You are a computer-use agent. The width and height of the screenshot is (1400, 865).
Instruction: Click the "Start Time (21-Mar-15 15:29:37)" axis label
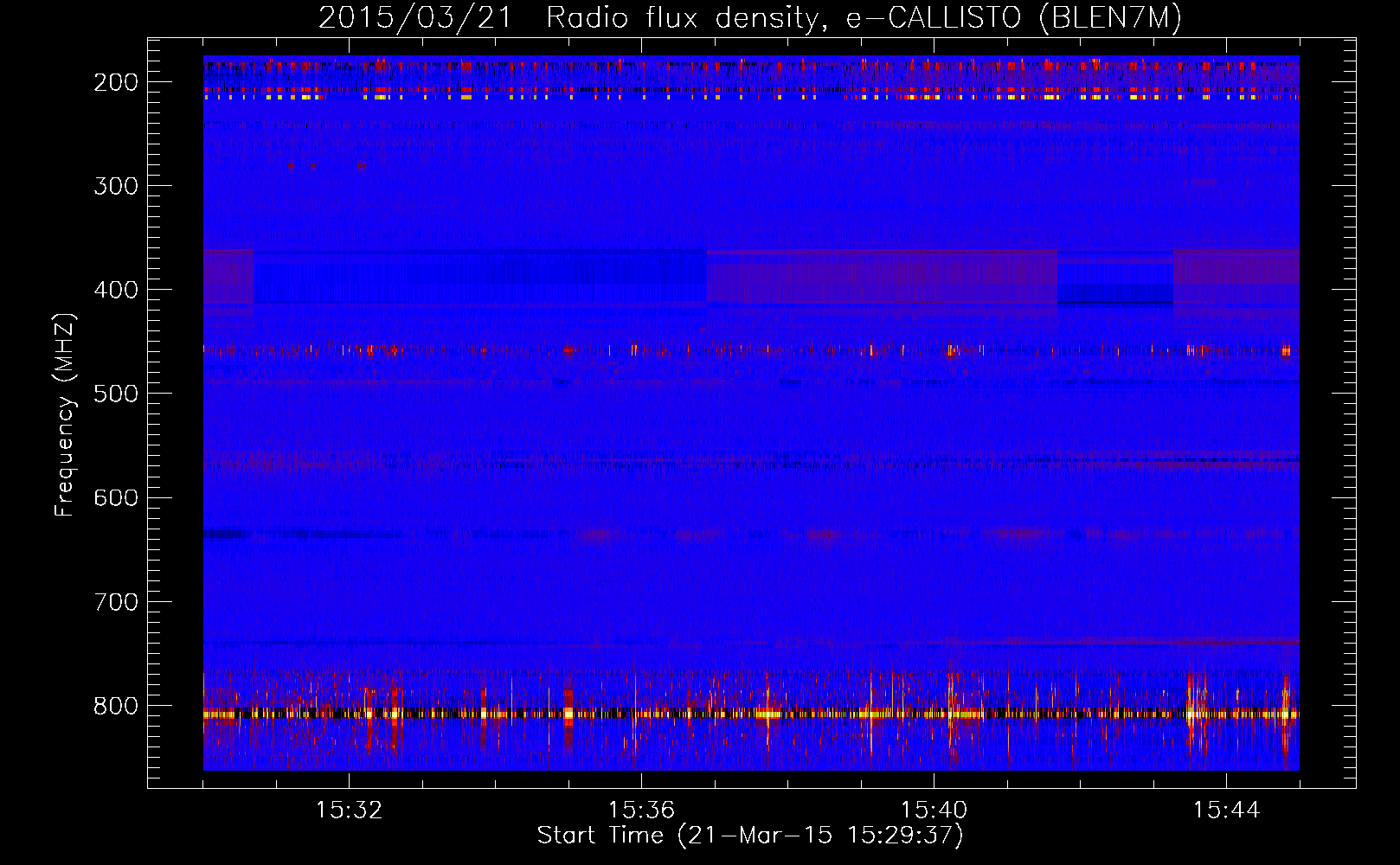tap(750, 836)
